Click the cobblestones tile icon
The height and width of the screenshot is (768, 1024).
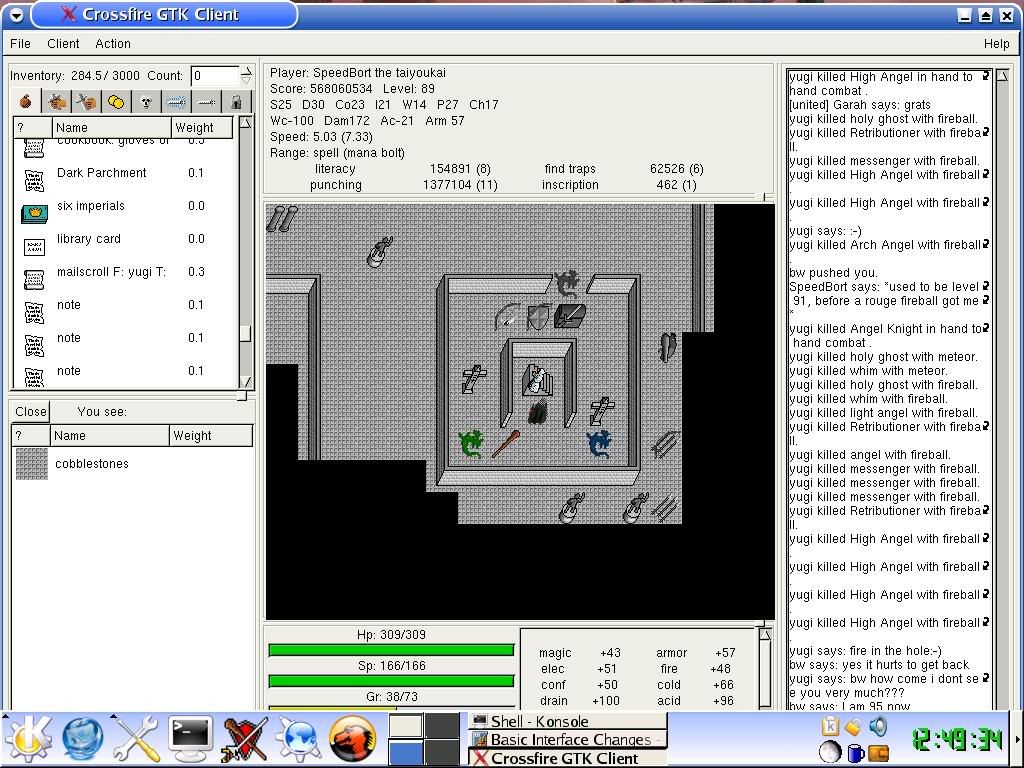point(32,464)
